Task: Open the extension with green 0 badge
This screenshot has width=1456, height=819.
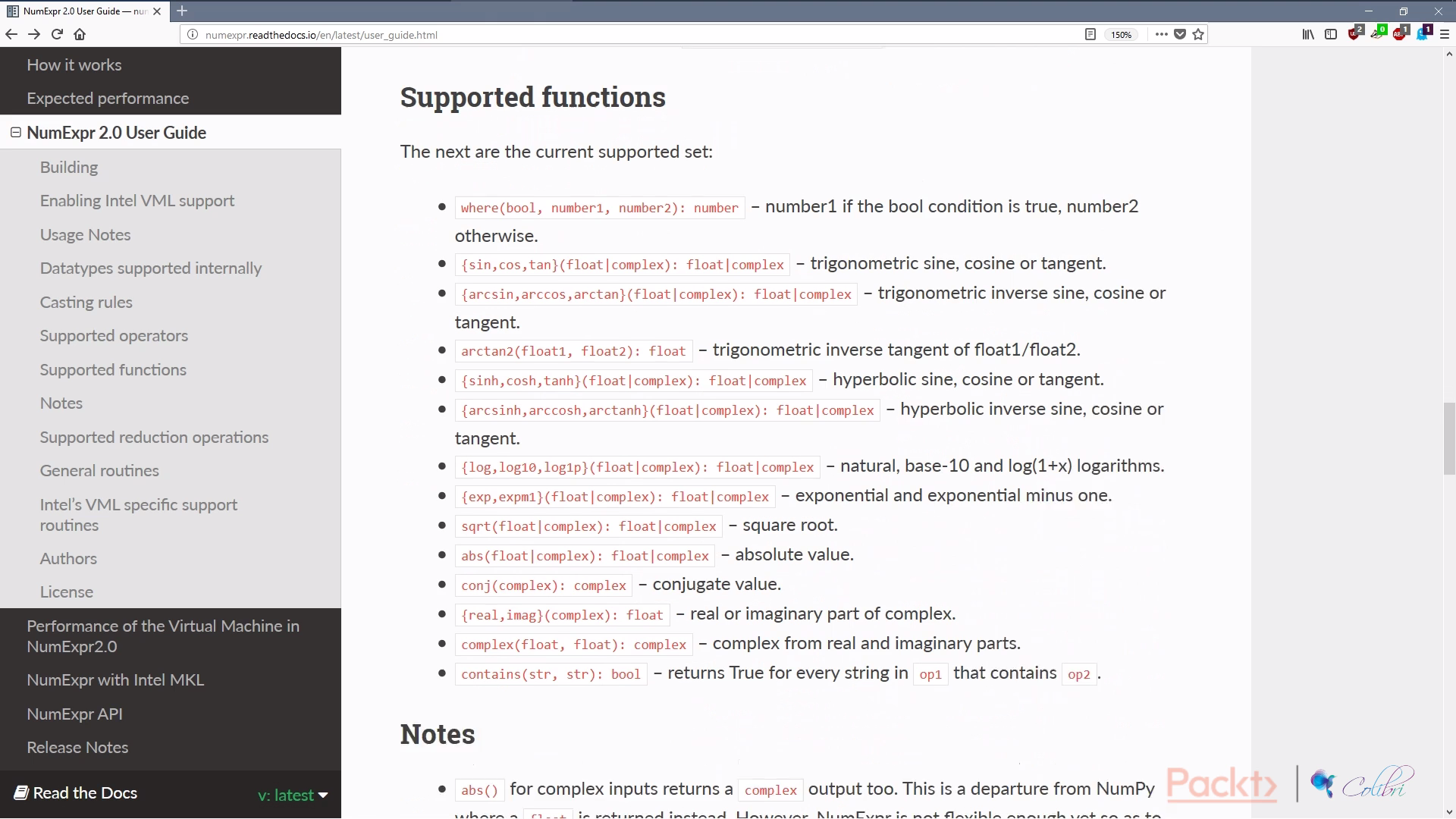Action: pyautogui.click(x=1378, y=33)
